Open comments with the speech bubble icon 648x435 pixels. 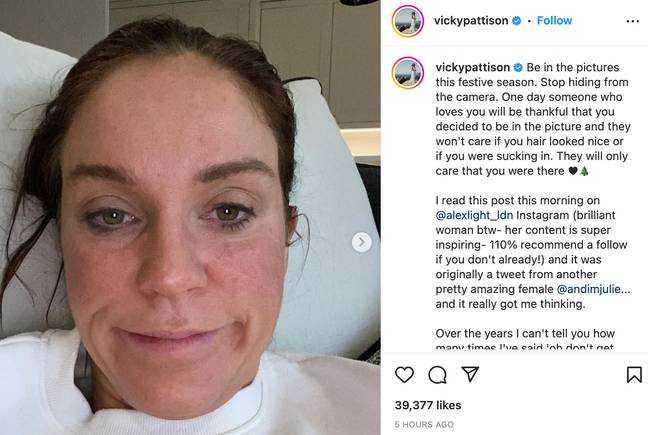pyautogui.click(x=437, y=375)
